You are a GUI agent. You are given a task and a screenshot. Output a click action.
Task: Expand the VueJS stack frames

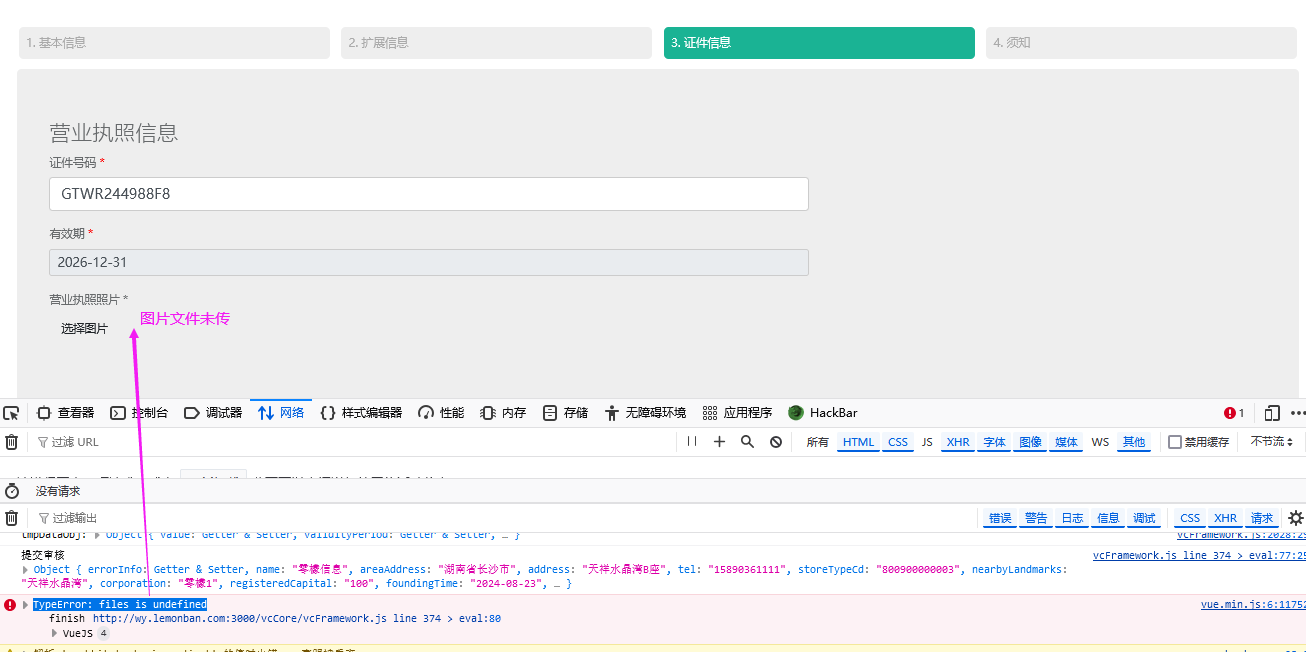pos(56,633)
